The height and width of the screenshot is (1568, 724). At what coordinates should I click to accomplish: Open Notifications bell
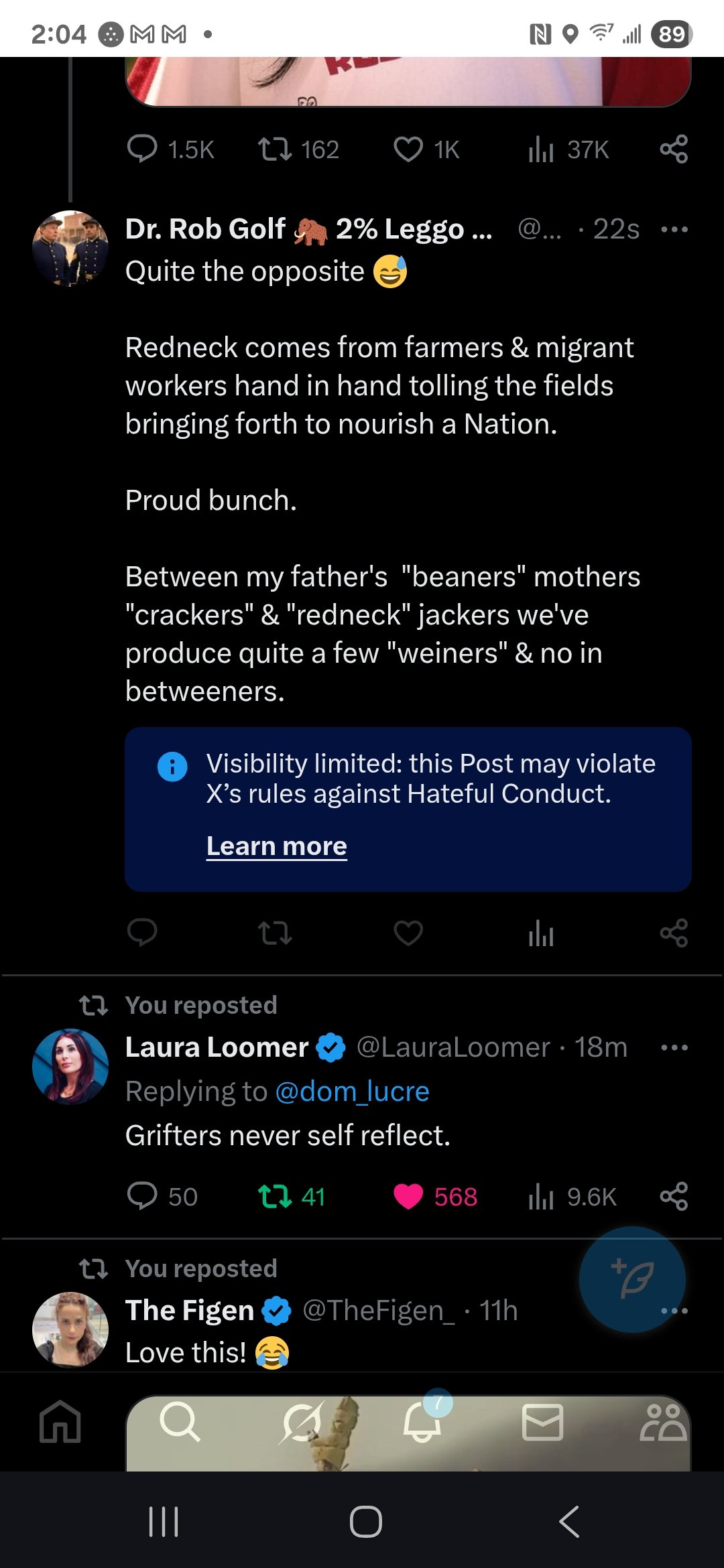pyautogui.click(x=422, y=1422)
